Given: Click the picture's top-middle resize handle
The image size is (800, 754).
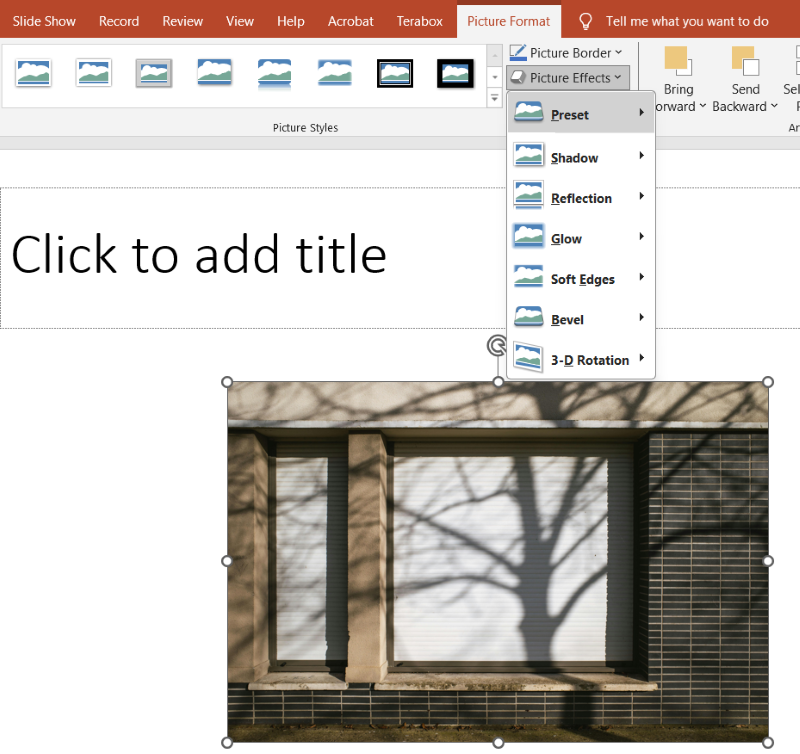Looking at the screenshot, I should pos(498,382).
